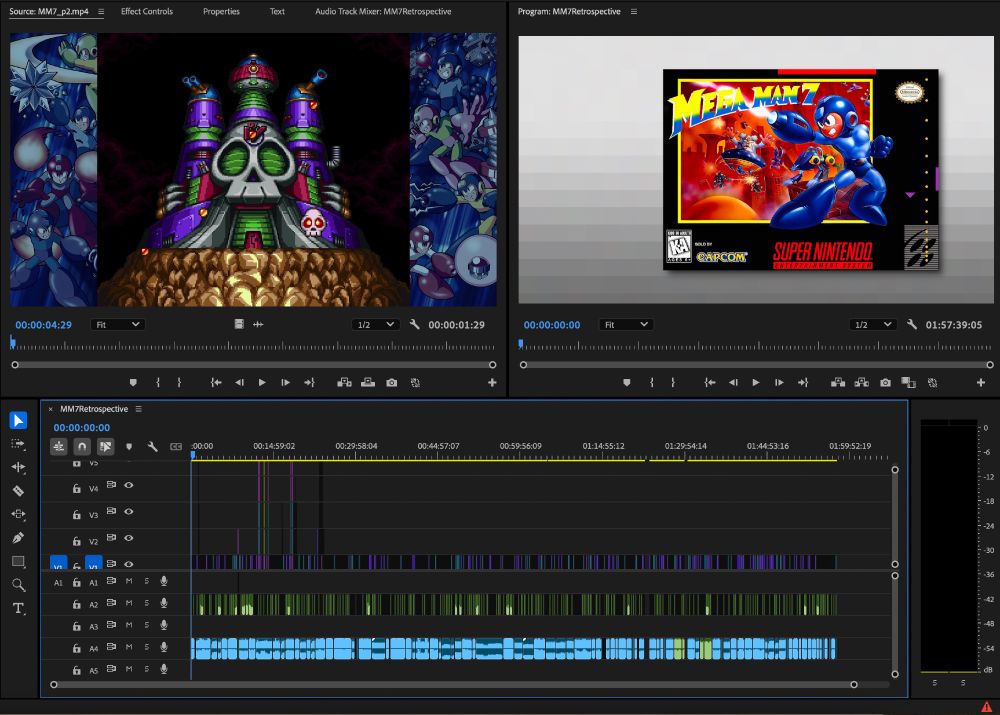The height and width of the screenshot is (715, 1000).
Task: Open Program monitor 1/2 resolution dropdown
Action: tap(873, 325)
